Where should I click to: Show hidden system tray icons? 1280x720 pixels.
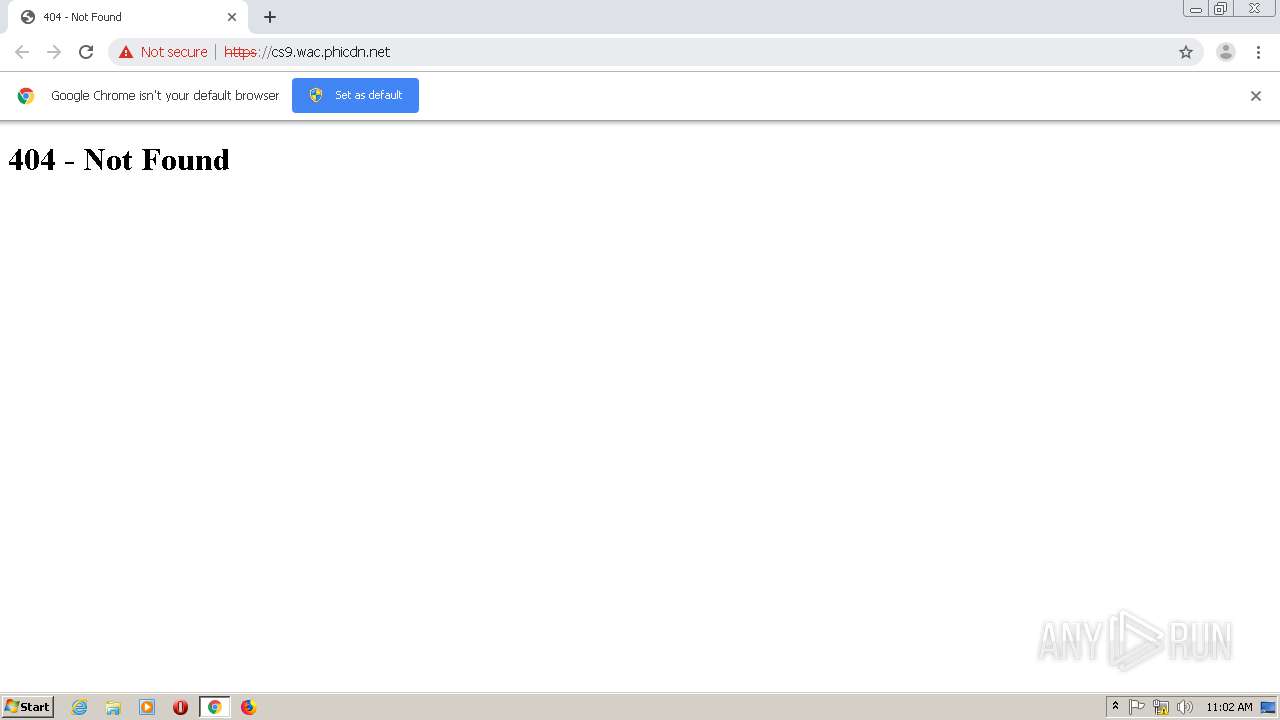1115,707
